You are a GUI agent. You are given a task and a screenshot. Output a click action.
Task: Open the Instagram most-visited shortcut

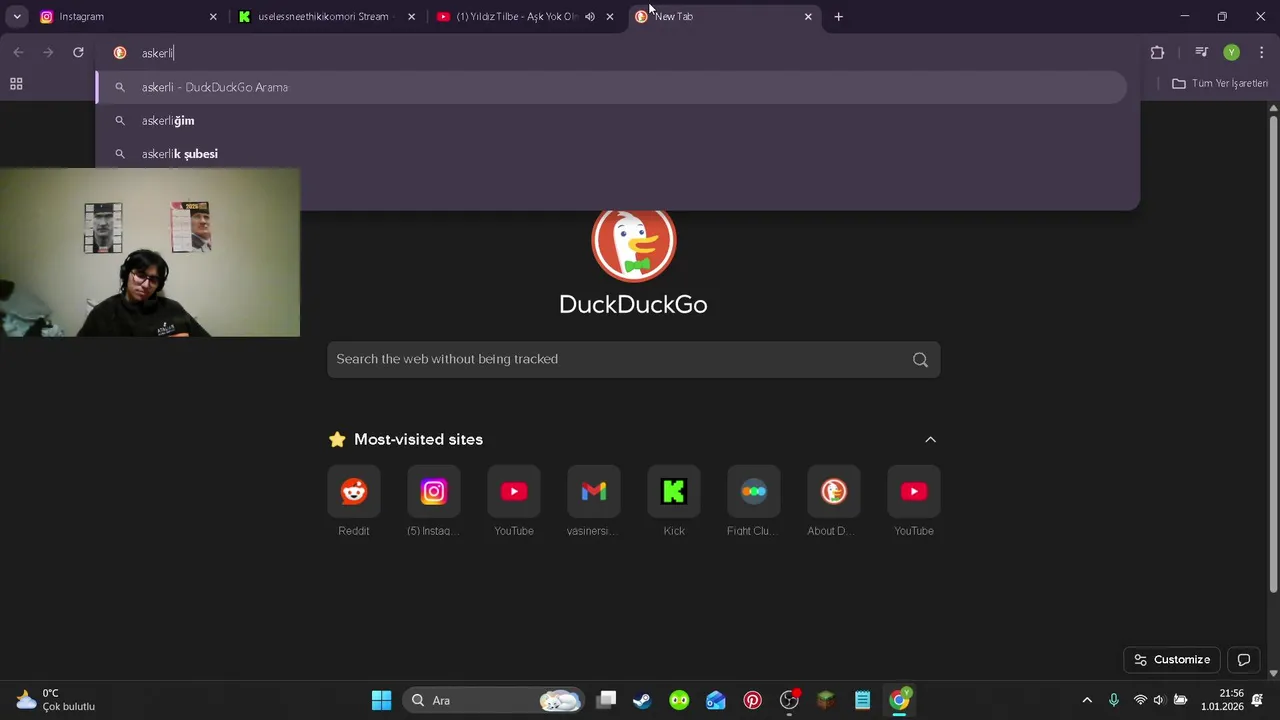point(434,501)
